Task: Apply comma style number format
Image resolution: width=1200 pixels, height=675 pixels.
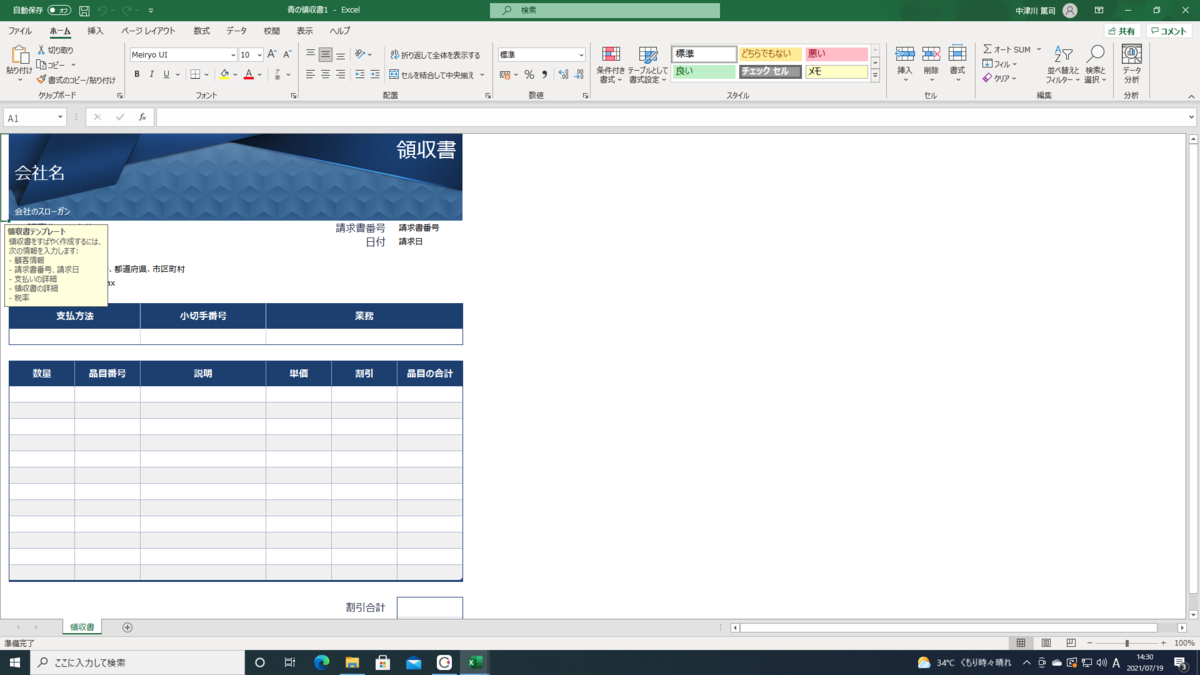Action: (544, 75)
